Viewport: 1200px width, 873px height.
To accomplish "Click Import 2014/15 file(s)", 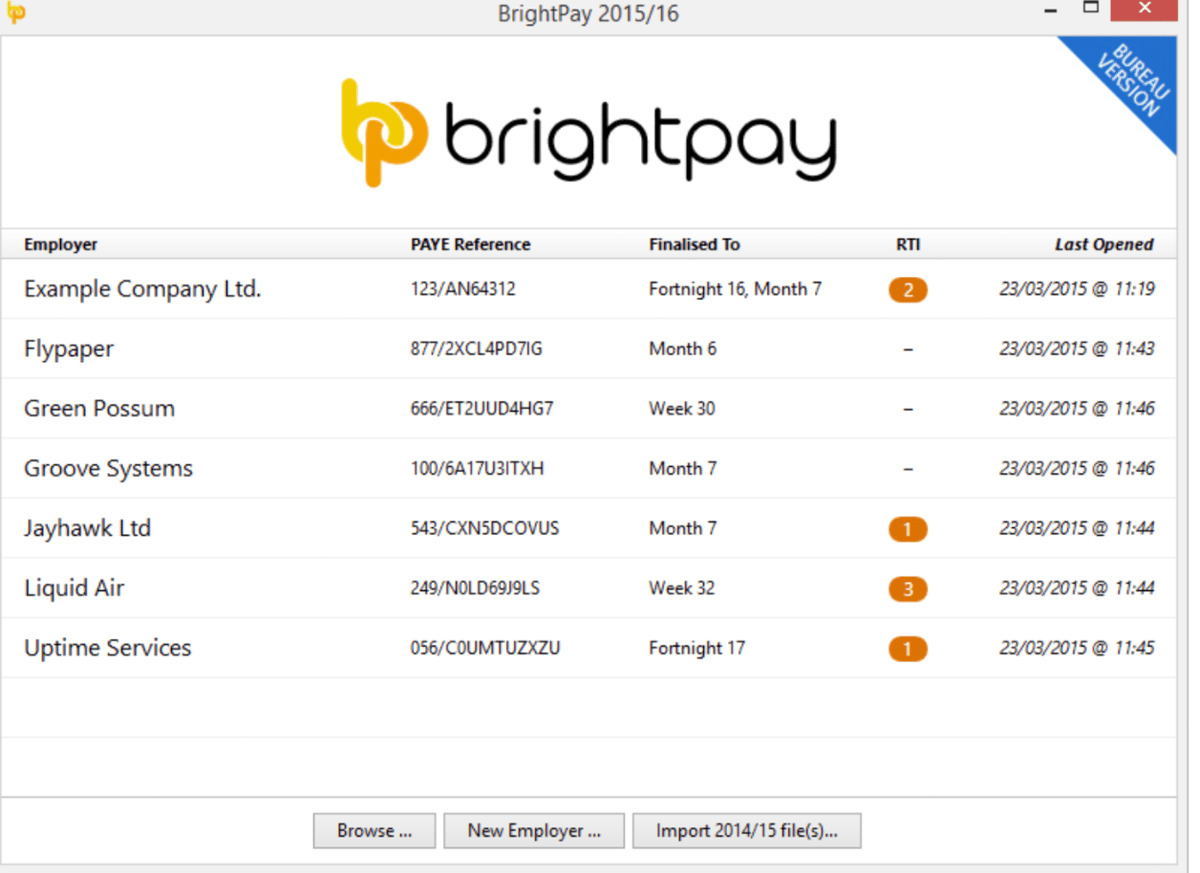I will 747,830.
